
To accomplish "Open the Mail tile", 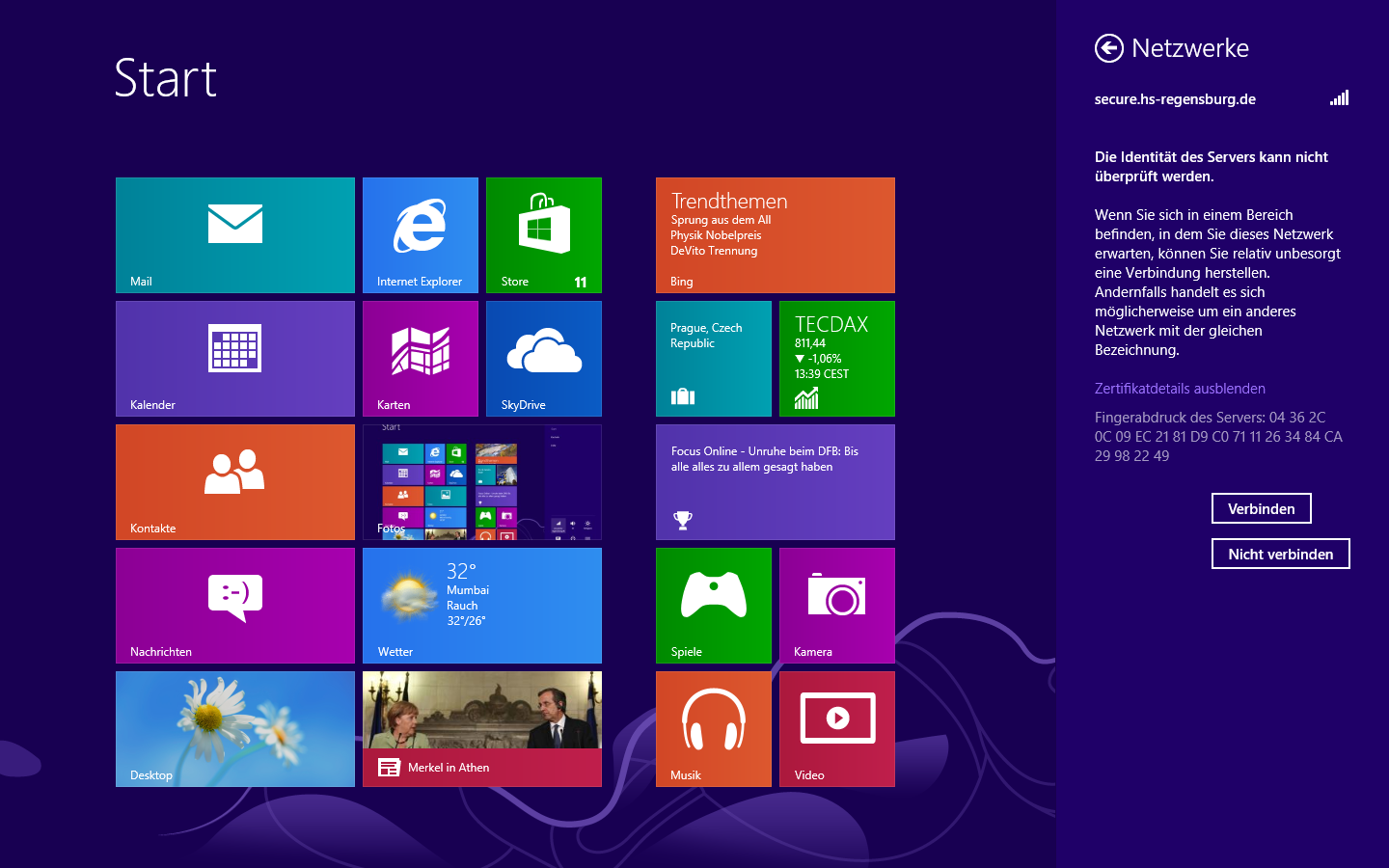I will [x=235, y=235].
